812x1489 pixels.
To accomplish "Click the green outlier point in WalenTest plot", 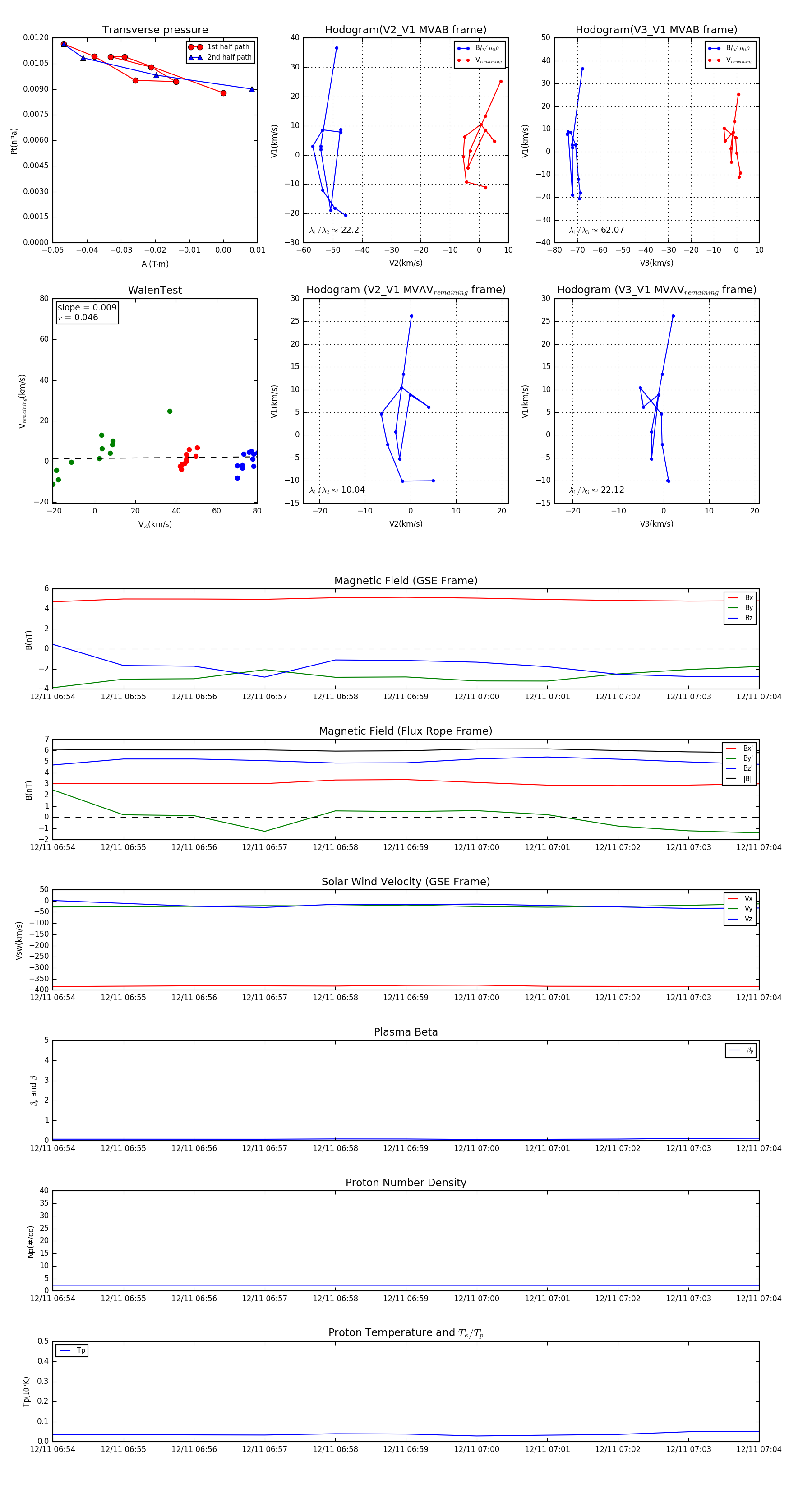I will (x=170, y=412).
